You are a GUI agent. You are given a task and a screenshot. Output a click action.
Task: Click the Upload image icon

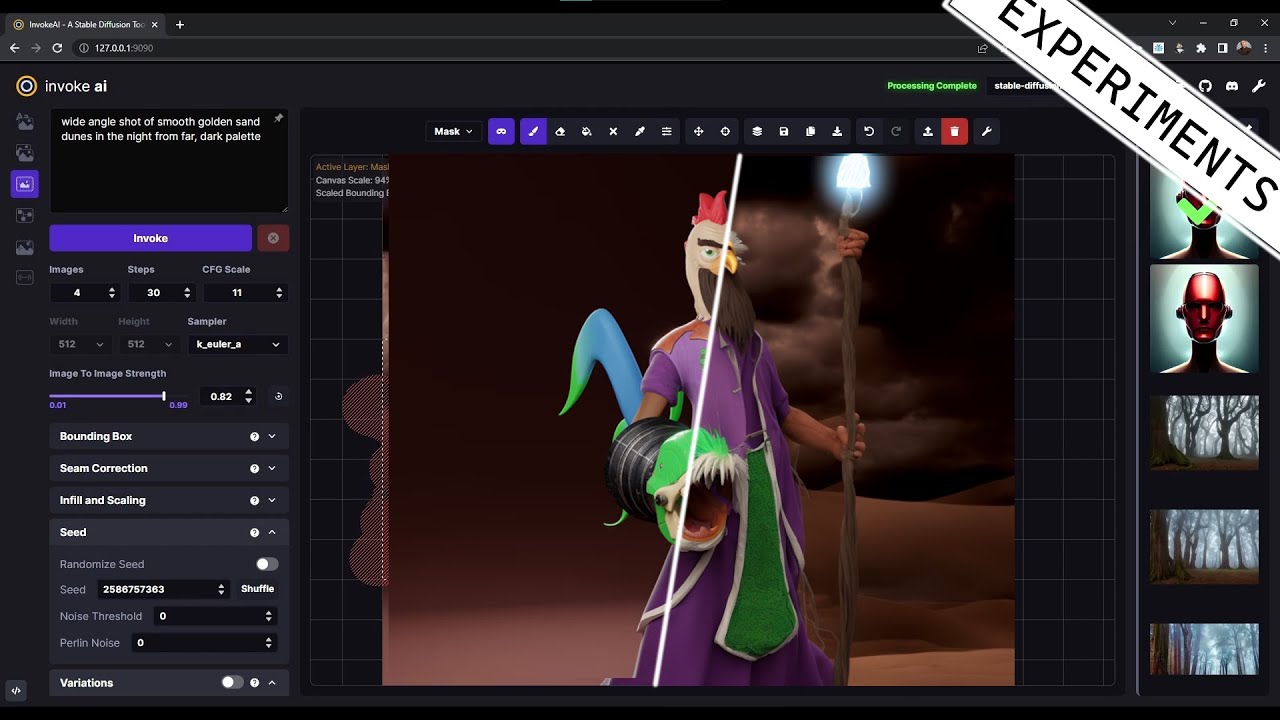click(928, 131)
